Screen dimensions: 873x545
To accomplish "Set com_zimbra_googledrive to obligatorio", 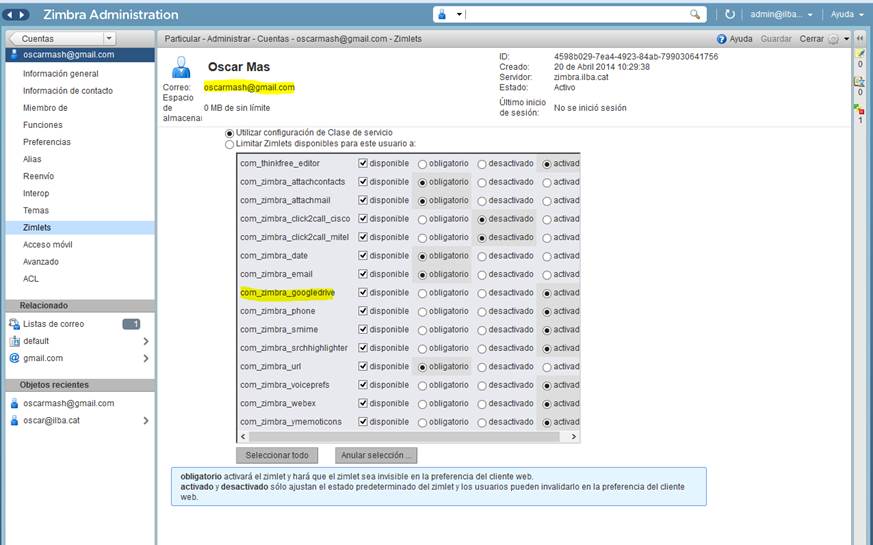I will (423, 293).
